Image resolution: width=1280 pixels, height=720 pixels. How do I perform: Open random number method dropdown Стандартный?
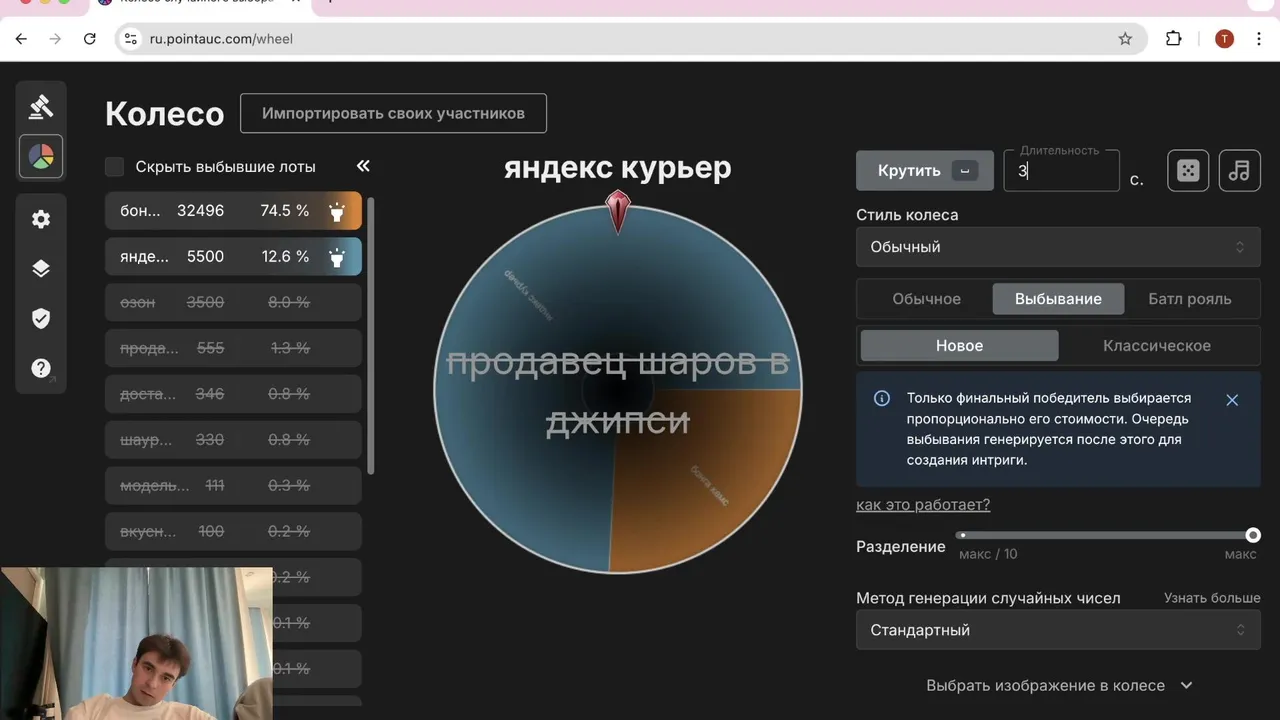coord(1058,630)
